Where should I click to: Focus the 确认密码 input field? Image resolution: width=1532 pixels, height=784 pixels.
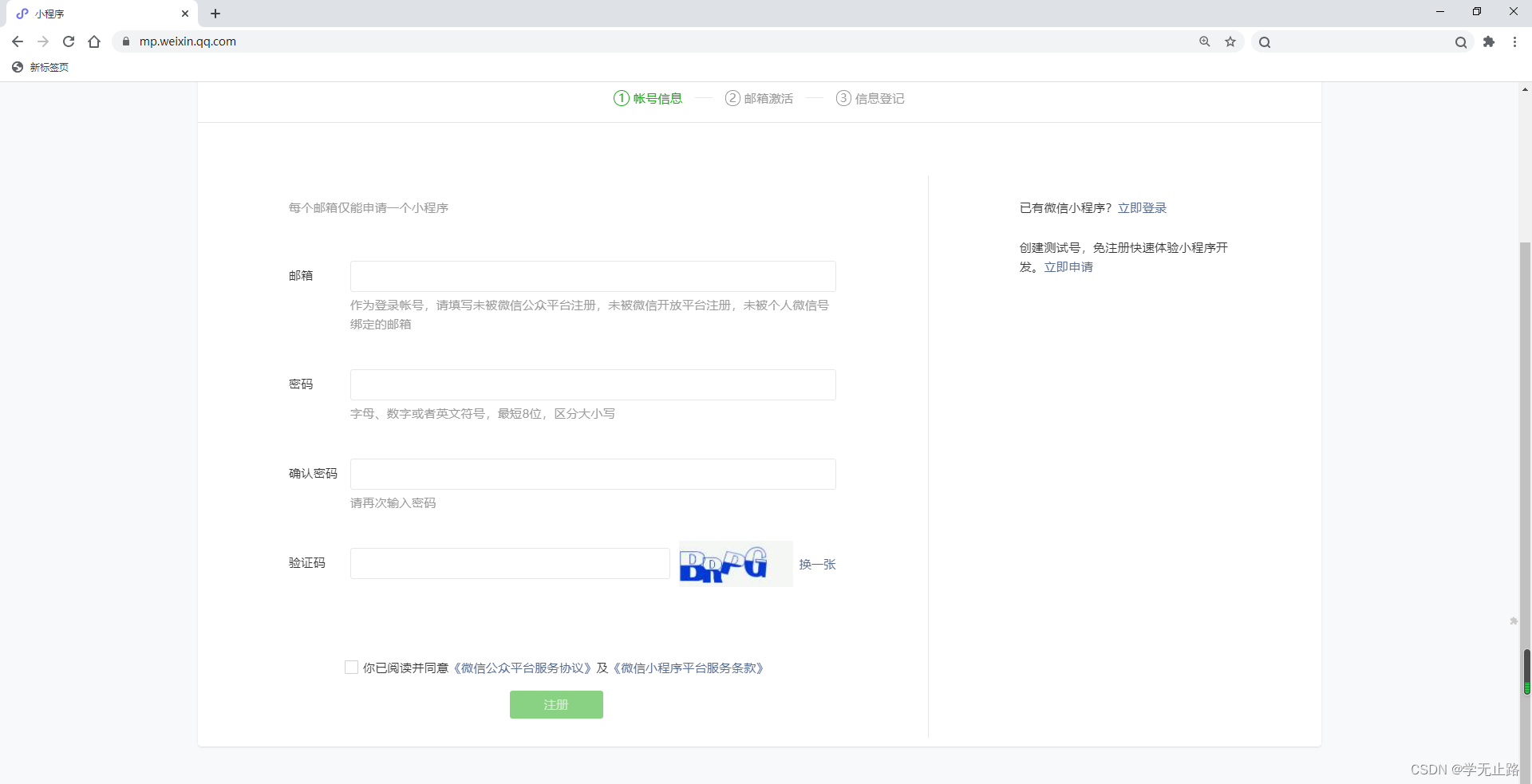[593, 474]
